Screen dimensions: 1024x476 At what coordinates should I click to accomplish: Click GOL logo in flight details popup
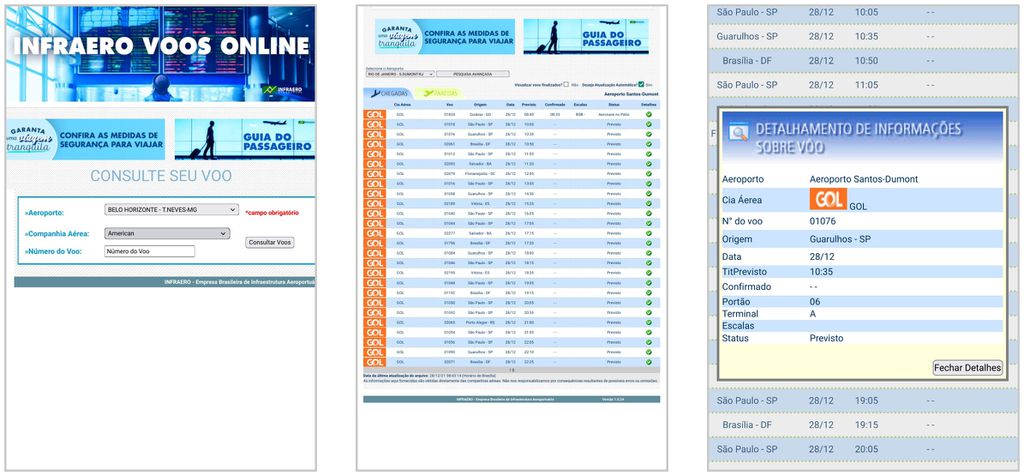point(829,199)
